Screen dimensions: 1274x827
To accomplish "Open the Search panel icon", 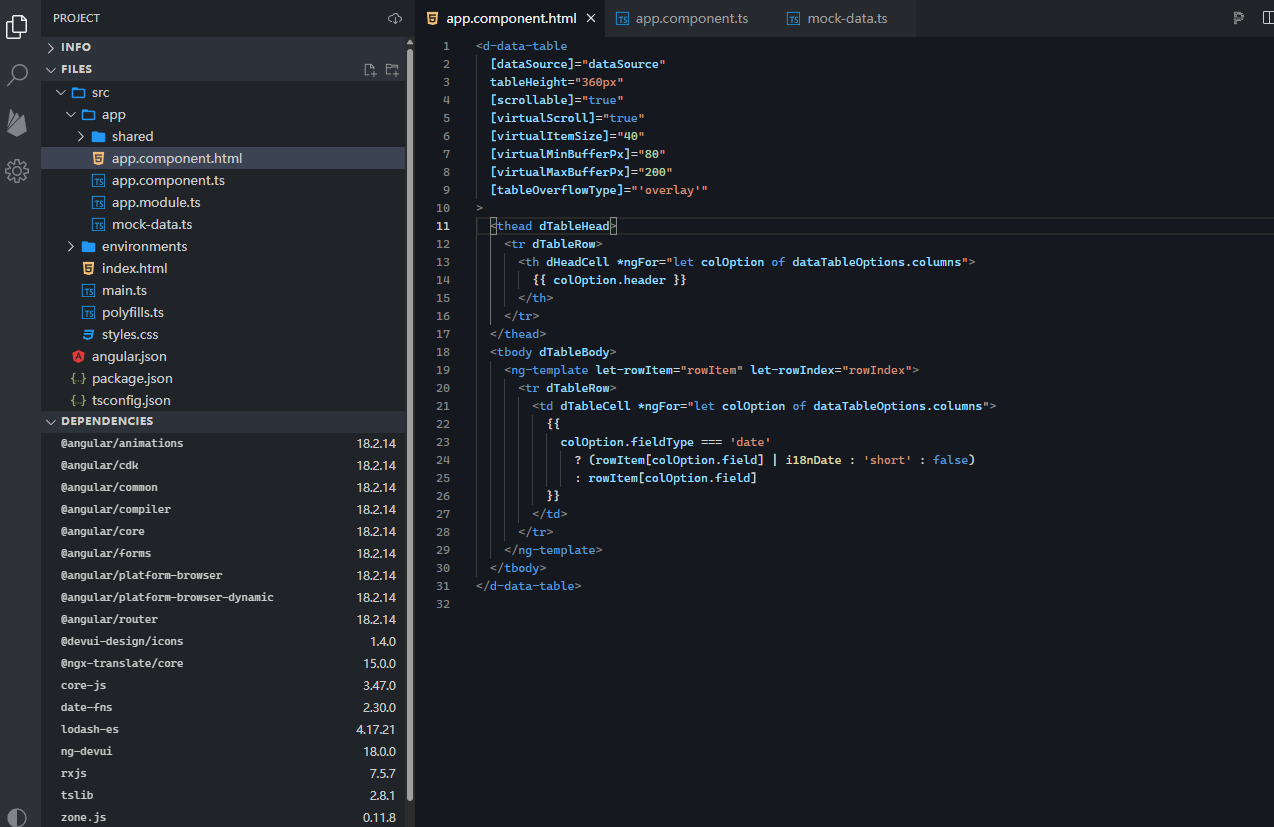I will 17,75.
